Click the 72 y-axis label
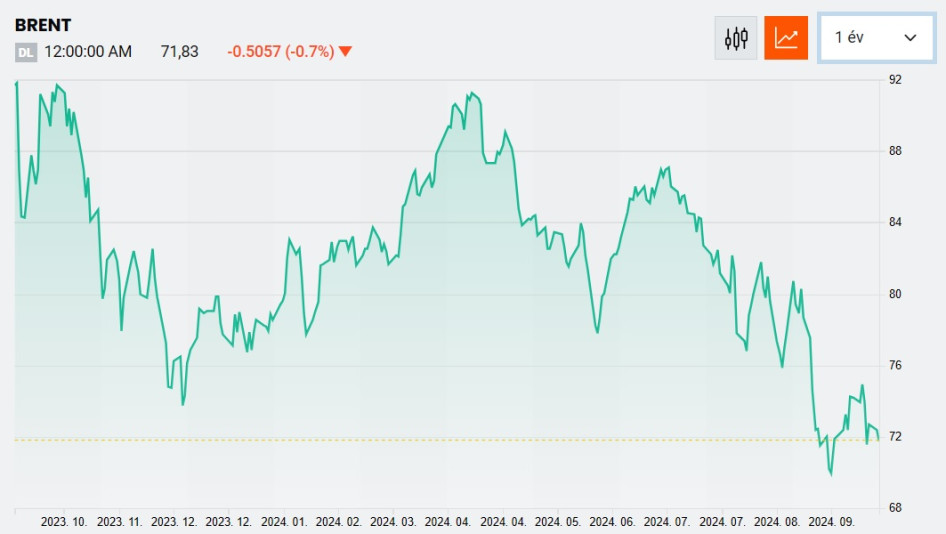The image size is (946, 534). coord(895,436)
